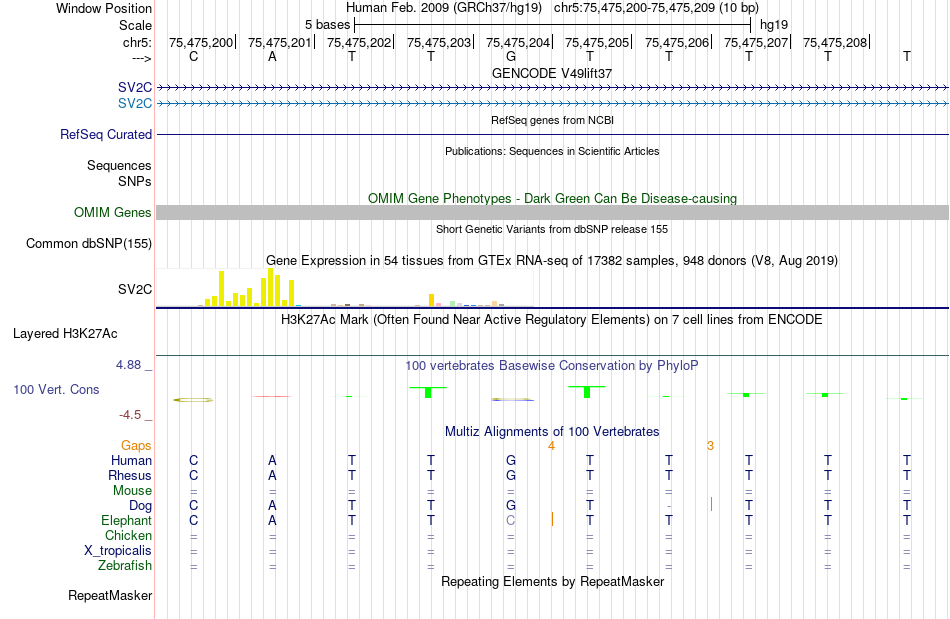Screen dimensions: 950x619
Task: Click Short Genetic Variants from dbSNP title
Action: tap(552, 230)
